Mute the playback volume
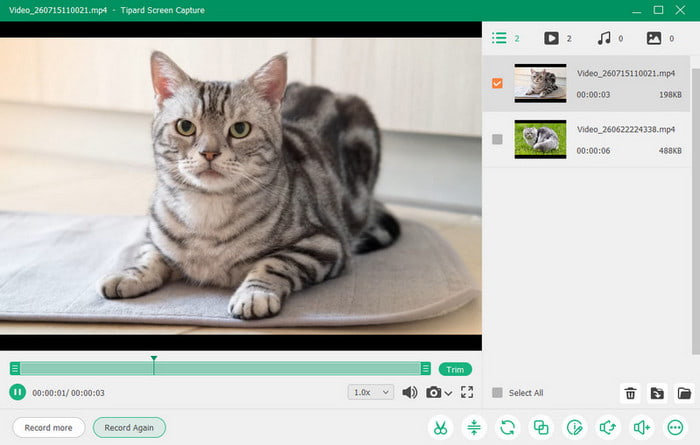The width and height of the screenshot is (700, 445). [x=409, y=392]
